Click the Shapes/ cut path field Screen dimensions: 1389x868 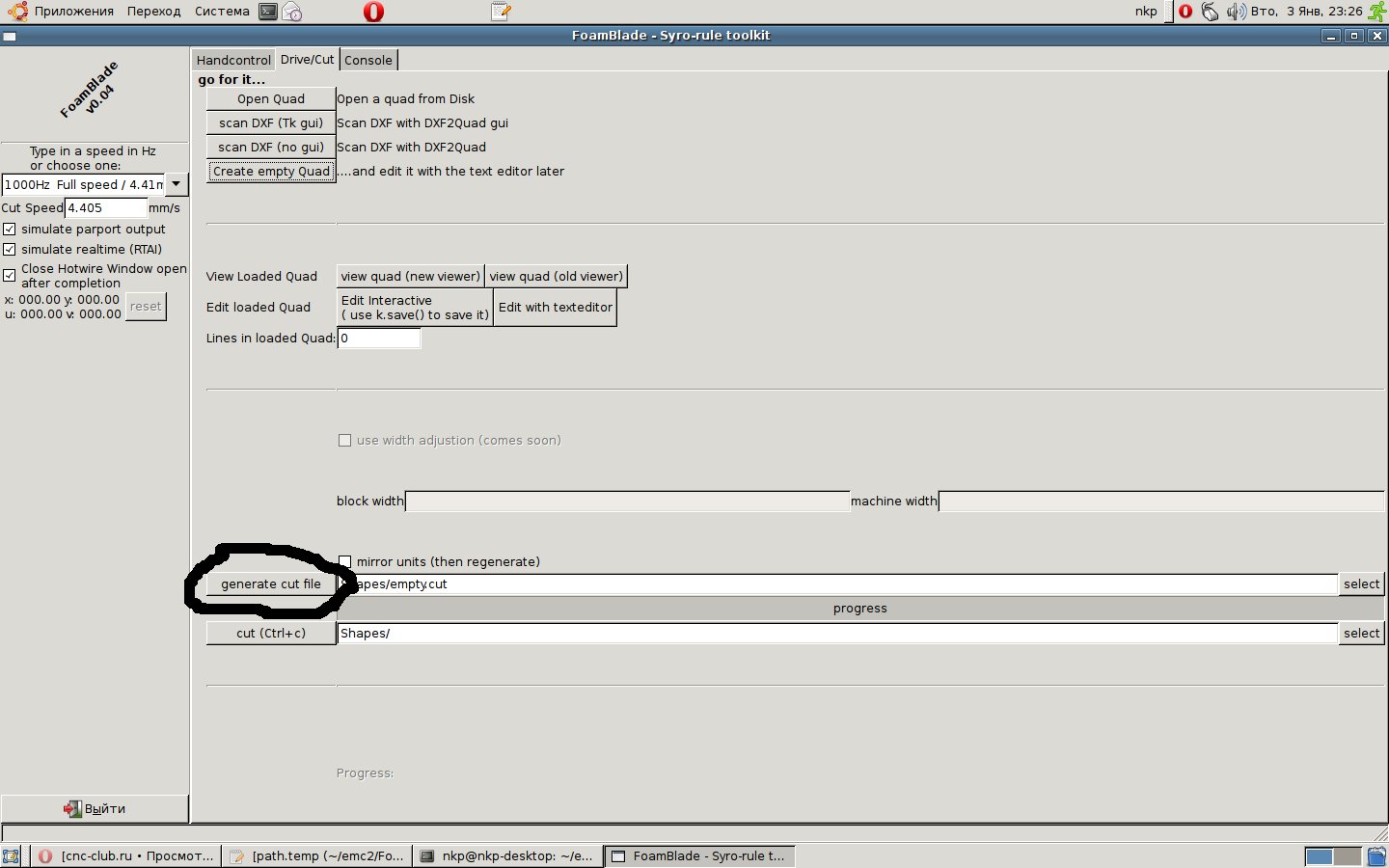(x=837, y=633)
